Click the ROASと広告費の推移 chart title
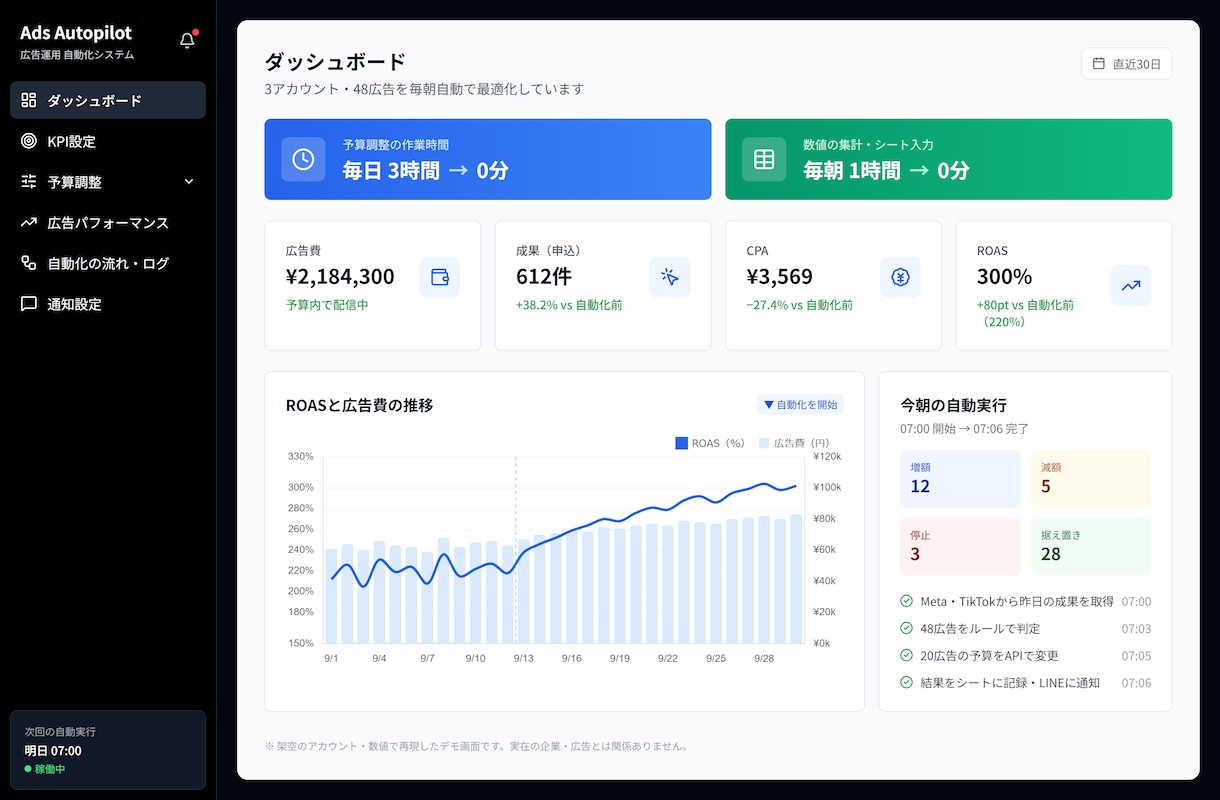The image size is (1220, 800). point(359,405)
